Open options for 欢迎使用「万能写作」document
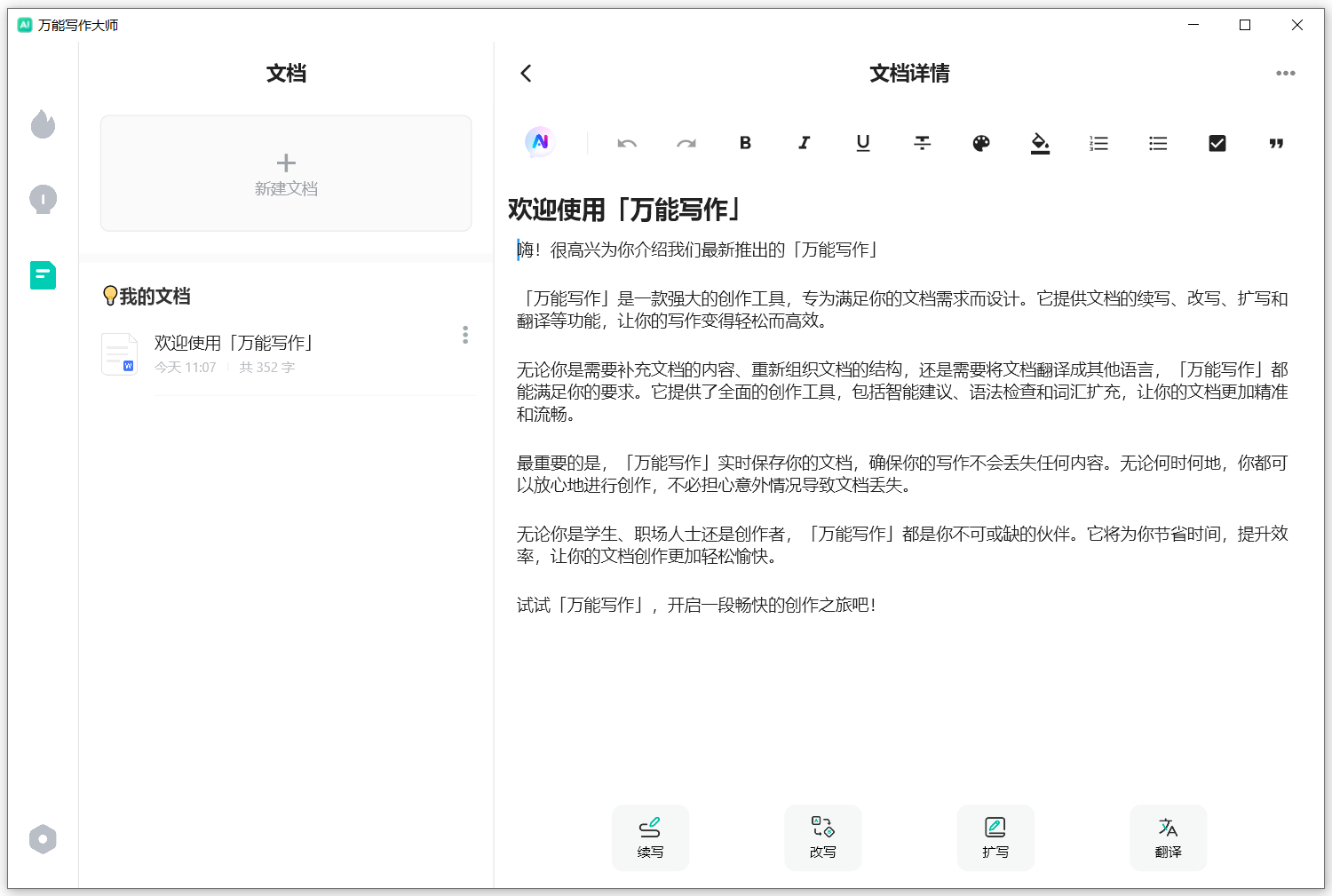The image size is (1332, 896). point(465,335)
